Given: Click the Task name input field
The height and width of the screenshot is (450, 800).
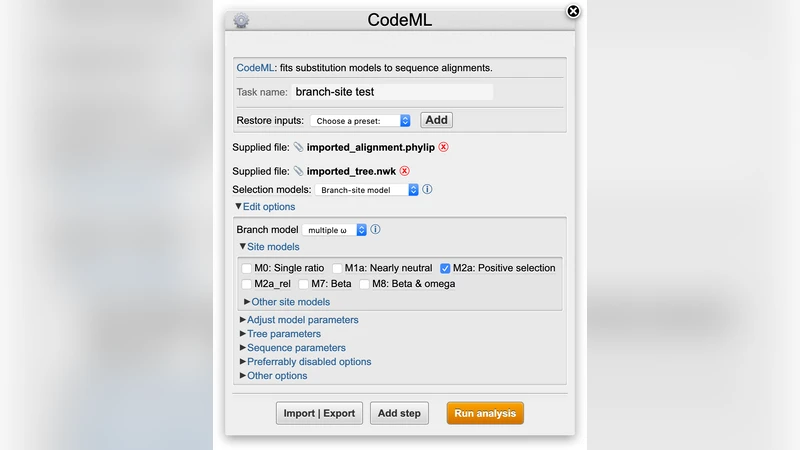Looking at the screenshot, I should coord(392,92).
